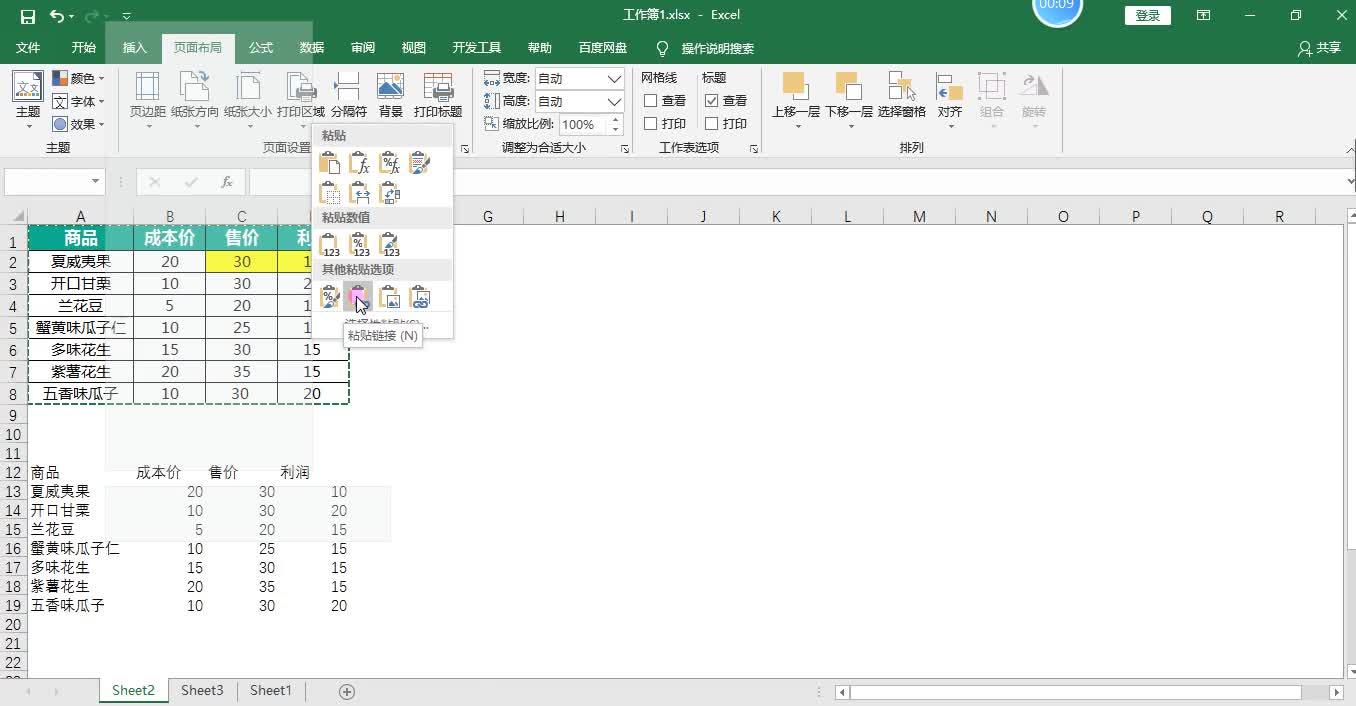Select yellow highlighted cell C2 (30)
This screenshot has height=706, width=1356.
point(241,261)
